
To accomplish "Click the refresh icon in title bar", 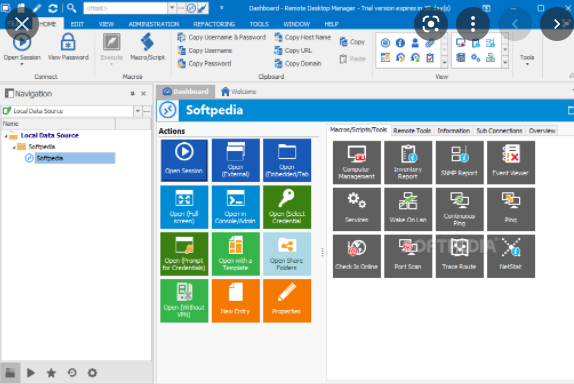I will (53, 8).
